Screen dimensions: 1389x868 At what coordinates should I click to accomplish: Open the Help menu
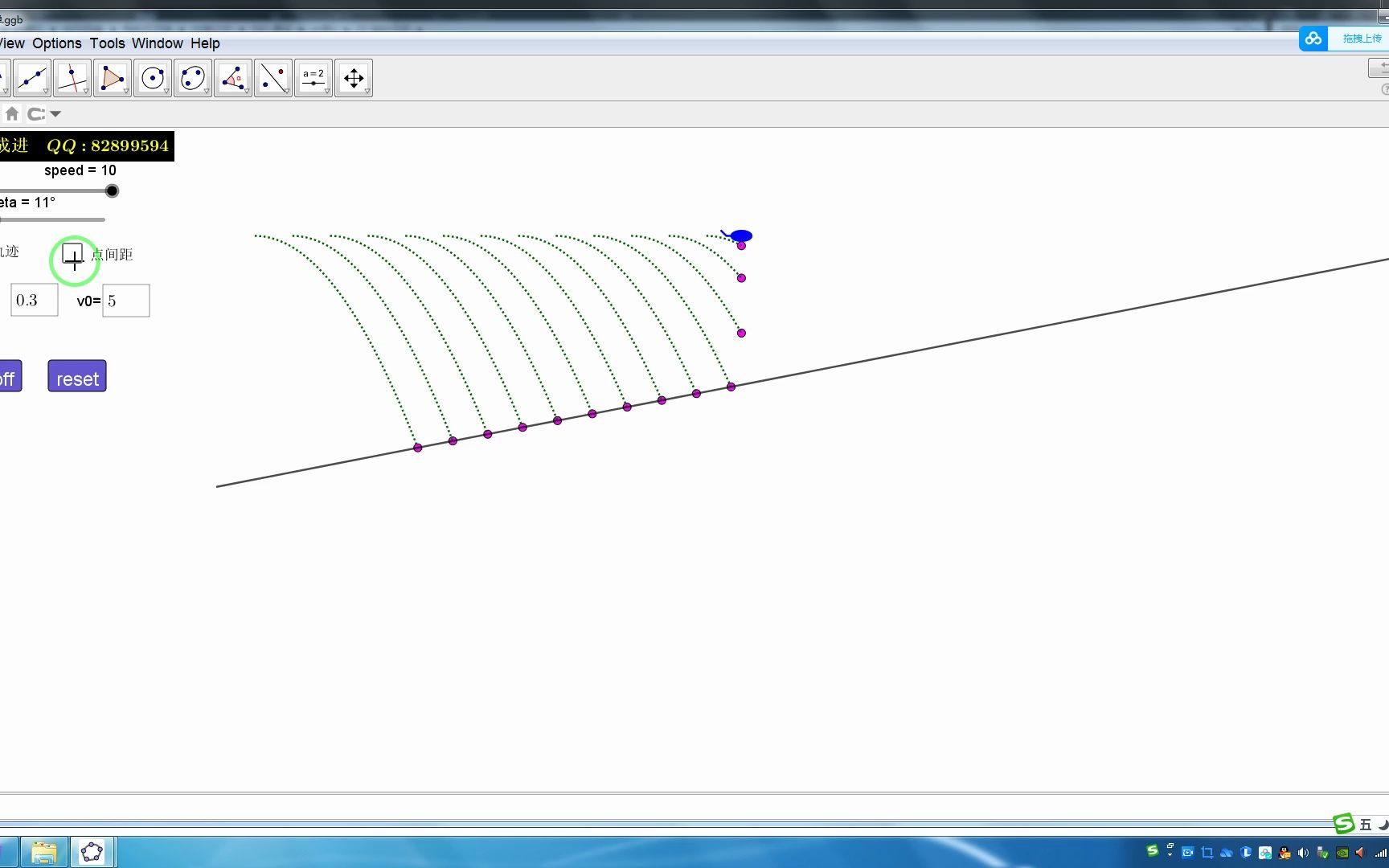tap(205, 43)
